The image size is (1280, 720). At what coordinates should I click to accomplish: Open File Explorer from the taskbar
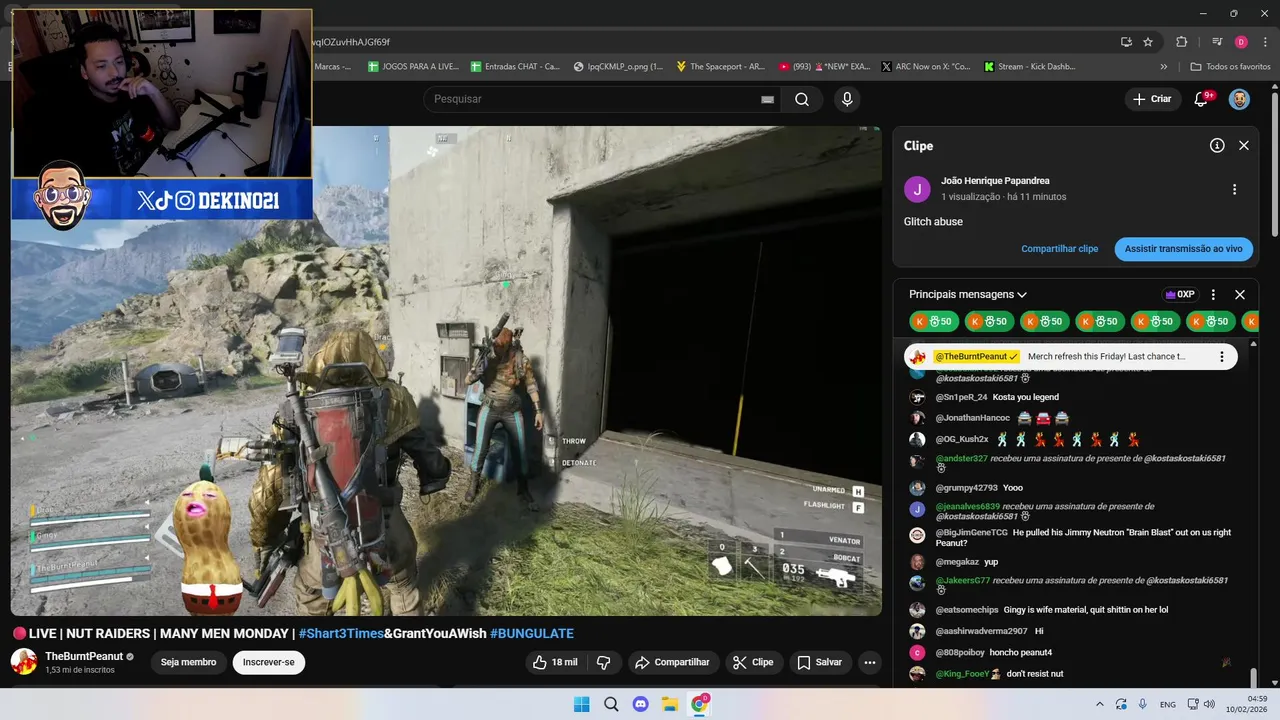(670, 704)
